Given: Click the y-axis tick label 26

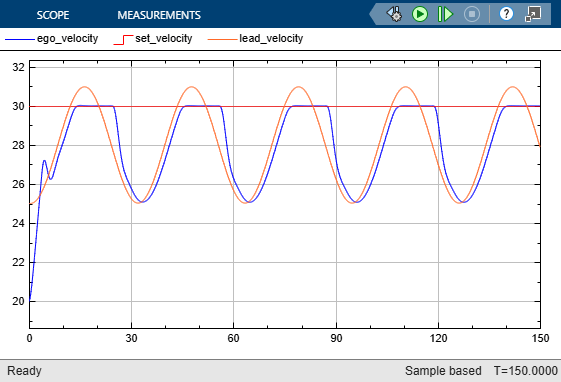Looking at the screenshot, I should pos(19,184).
